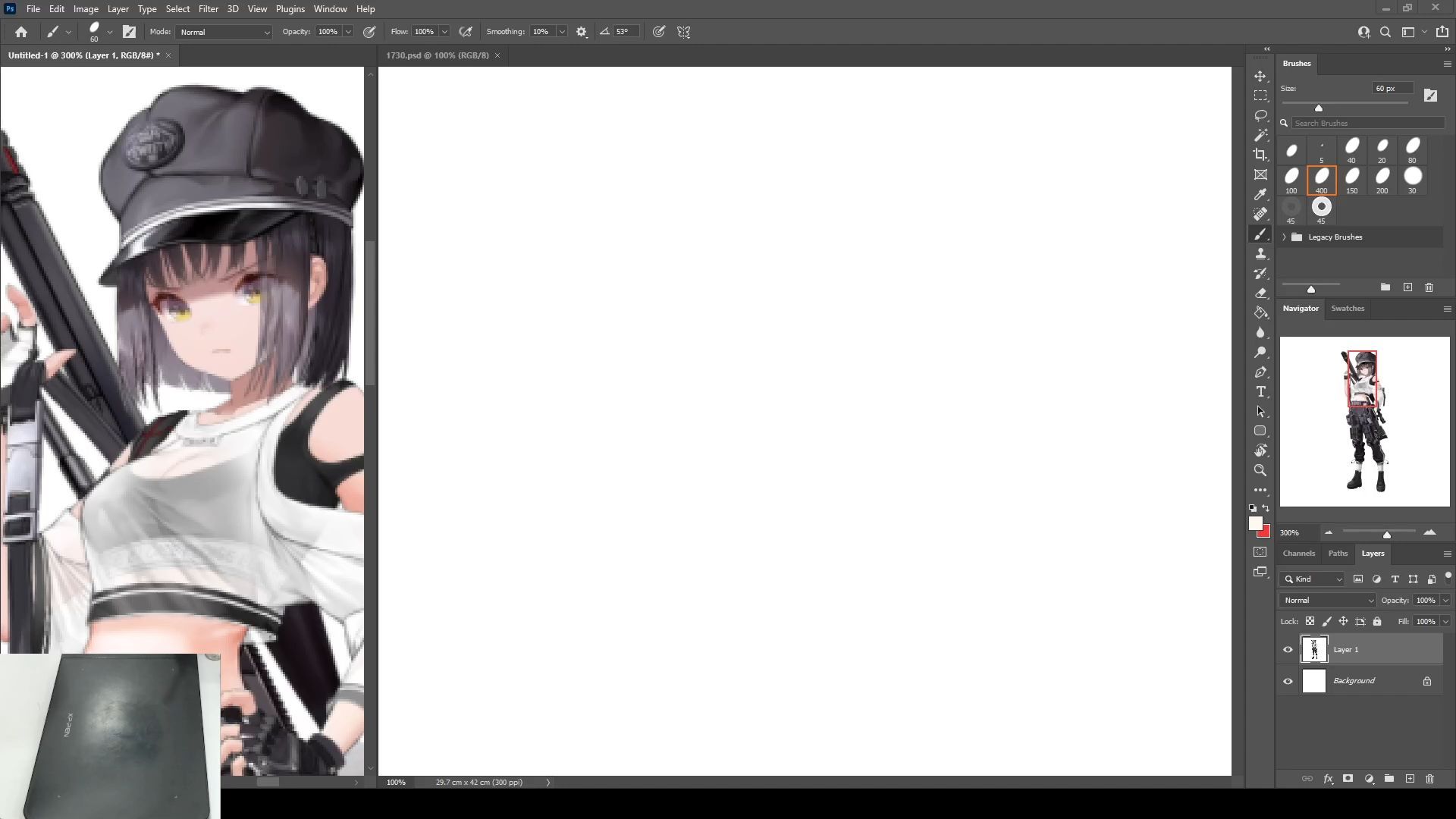
Task: Select the Blur tool
Action: [x=1260, y=333]
